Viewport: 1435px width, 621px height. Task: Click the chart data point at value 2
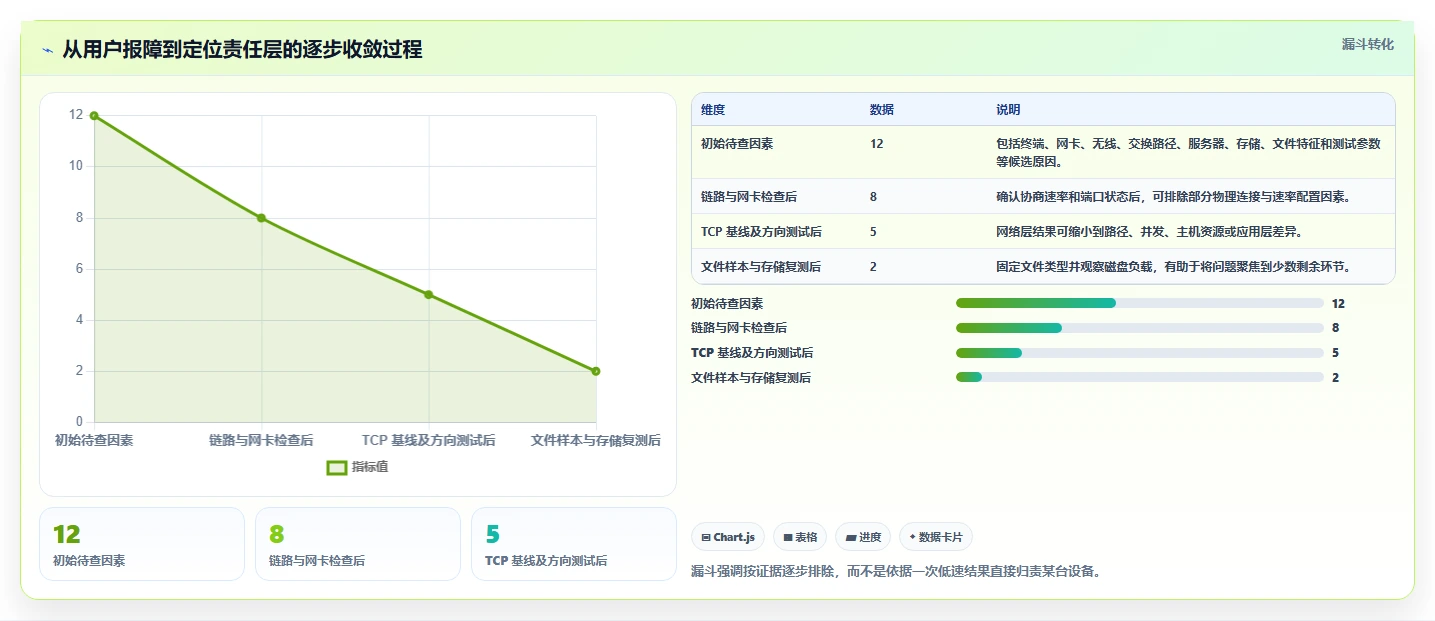tap(596, 371)
